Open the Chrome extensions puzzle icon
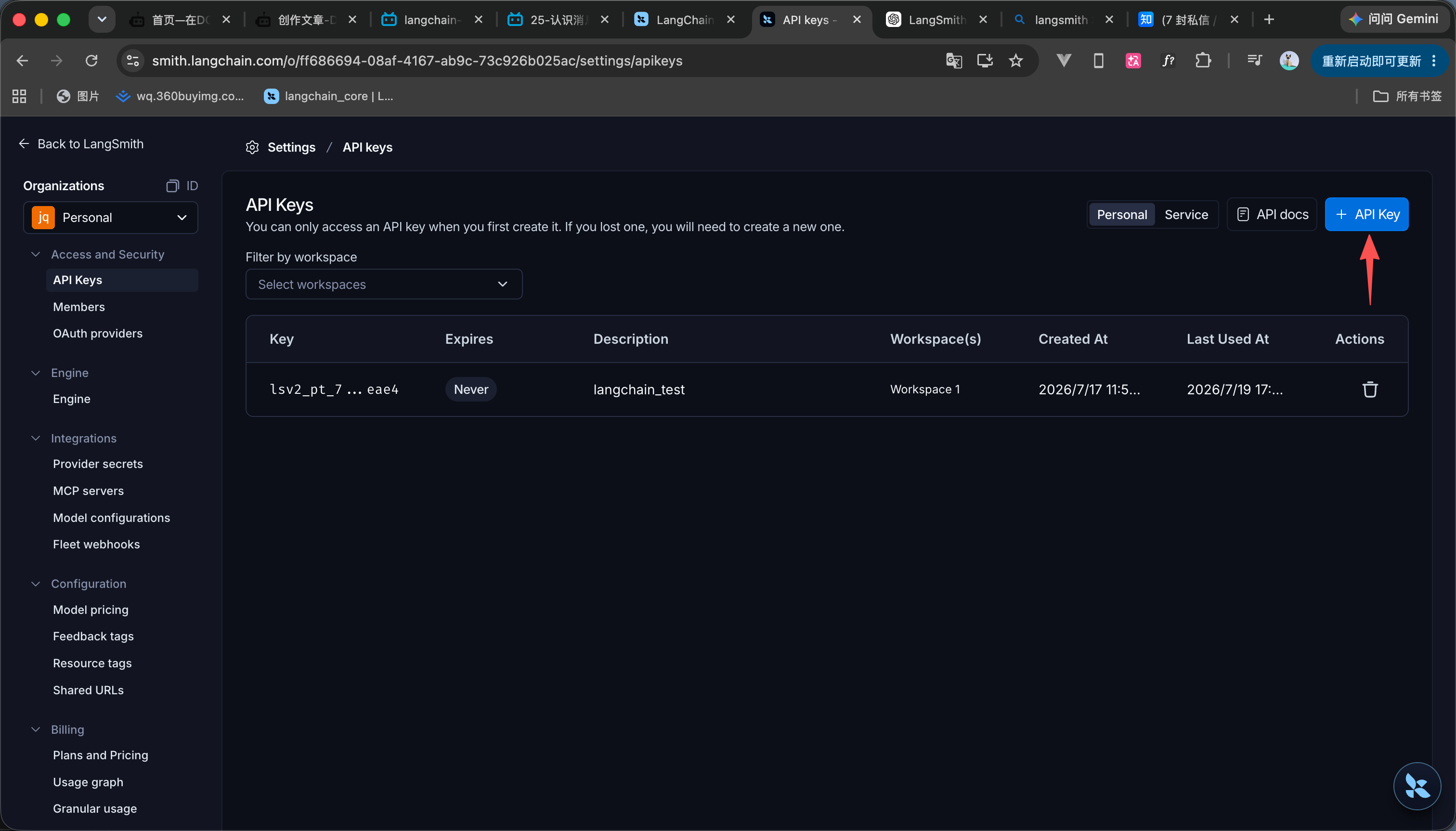This screenshot has width=1456, height=831. click(x=1203, y=61)
